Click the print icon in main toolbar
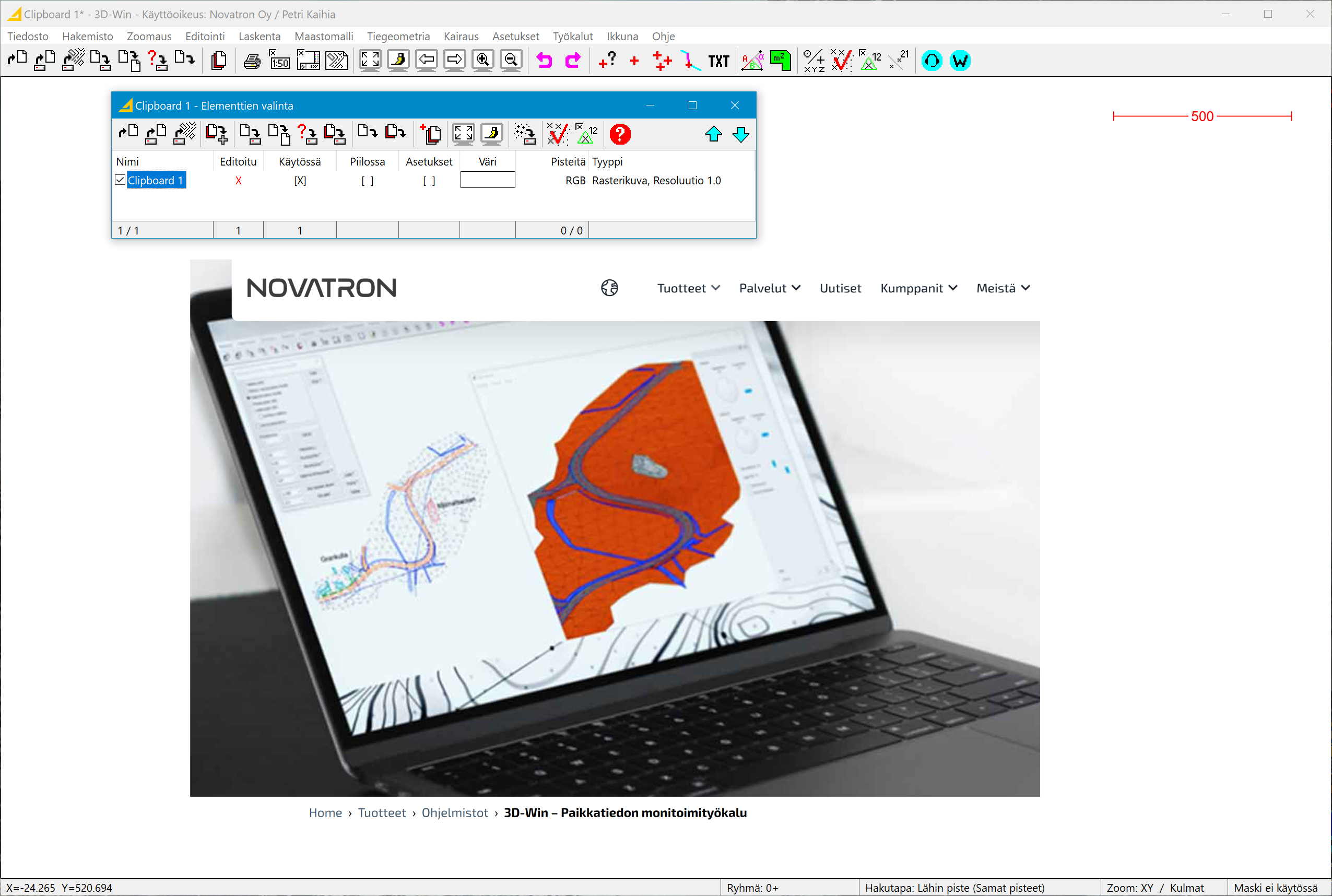 pos(252,61)
